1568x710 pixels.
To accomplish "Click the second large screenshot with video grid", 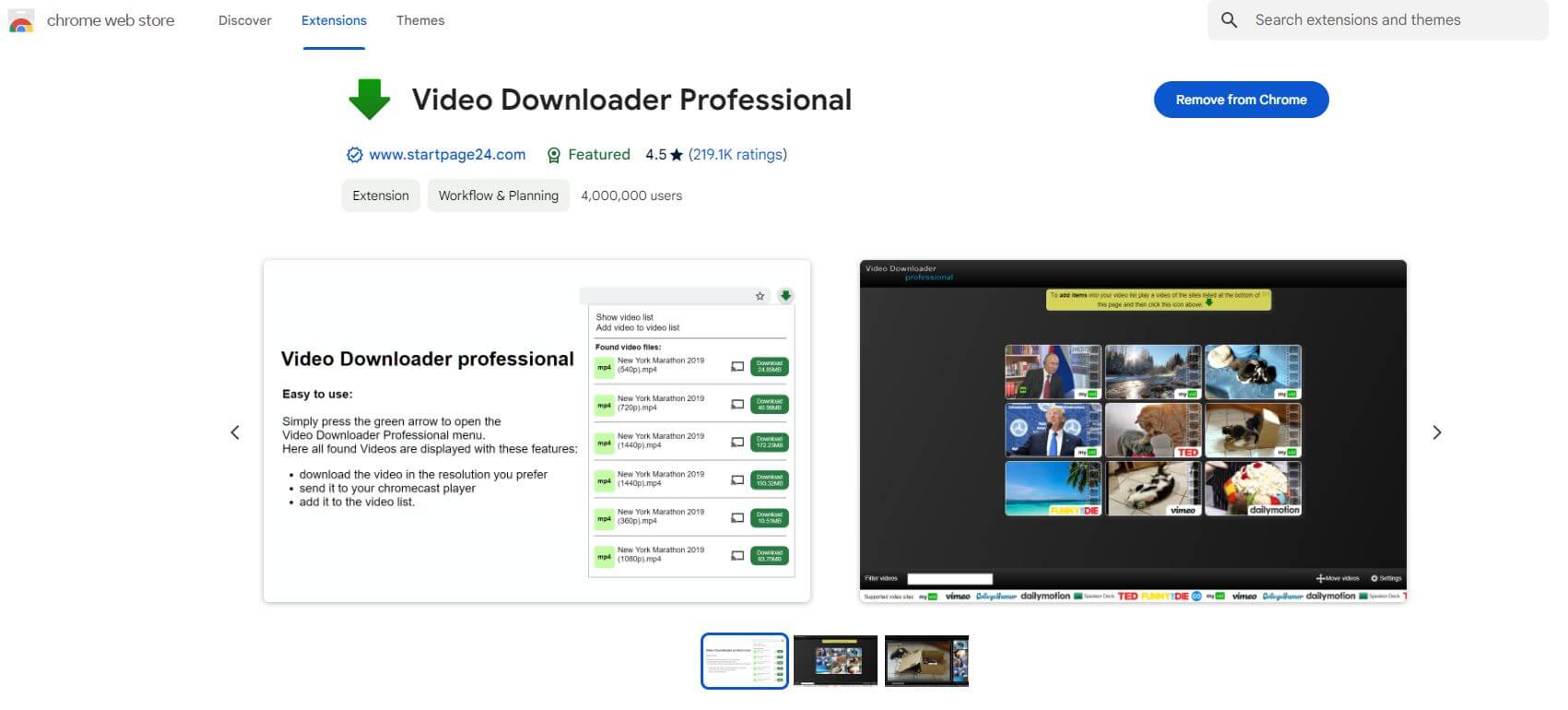I will point(1133,432).
